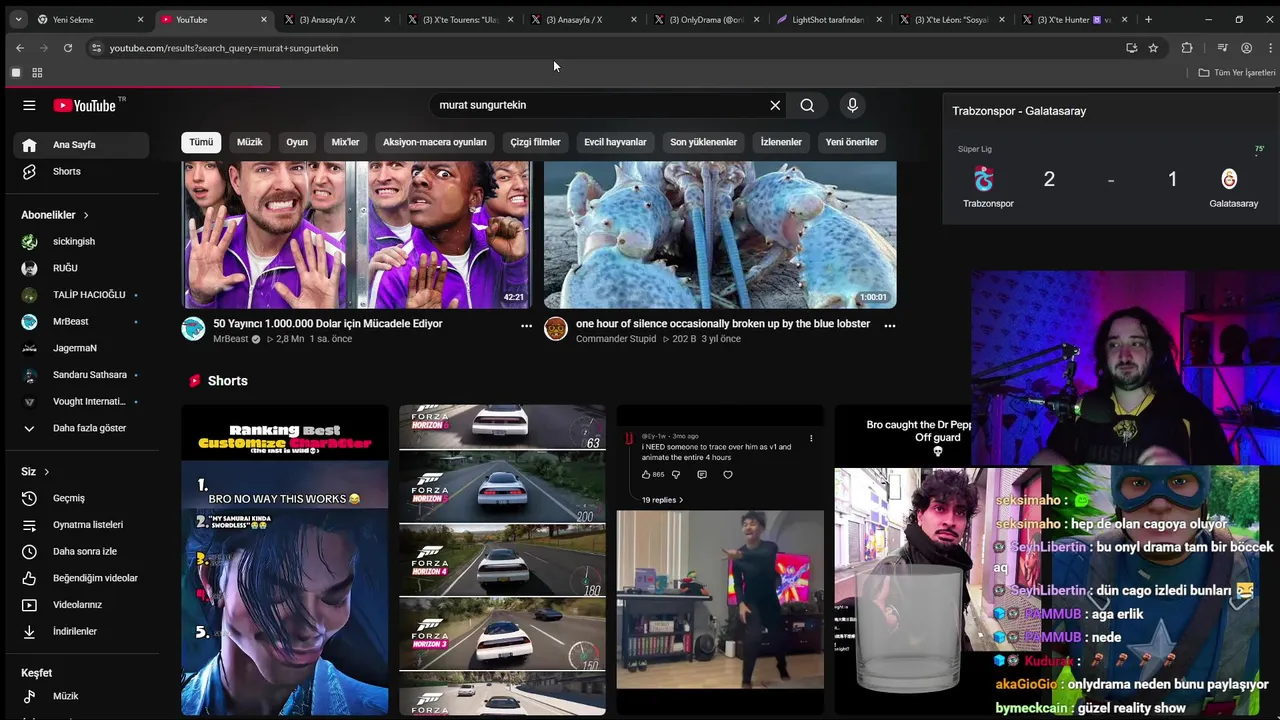Viewport: 1280px width, 720px height.
Task: Open the browser extensions puzzle icon
Action: [x=1187, y=48]
